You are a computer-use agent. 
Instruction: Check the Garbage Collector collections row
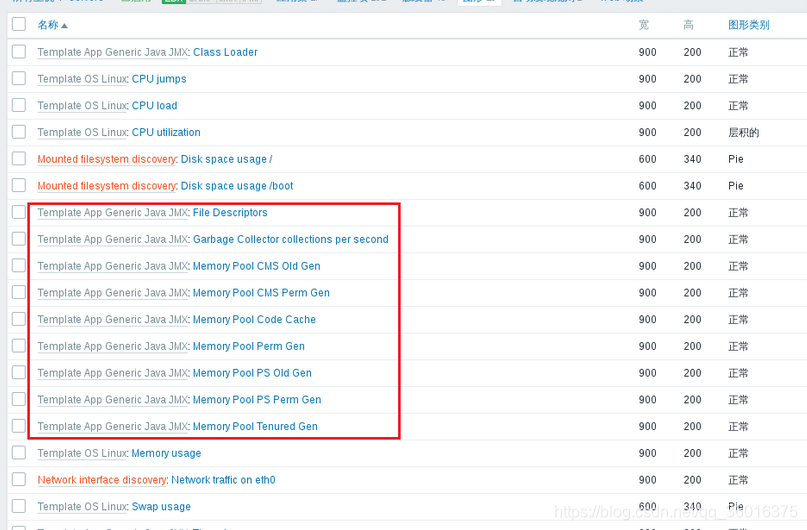(x=19, y=239)
